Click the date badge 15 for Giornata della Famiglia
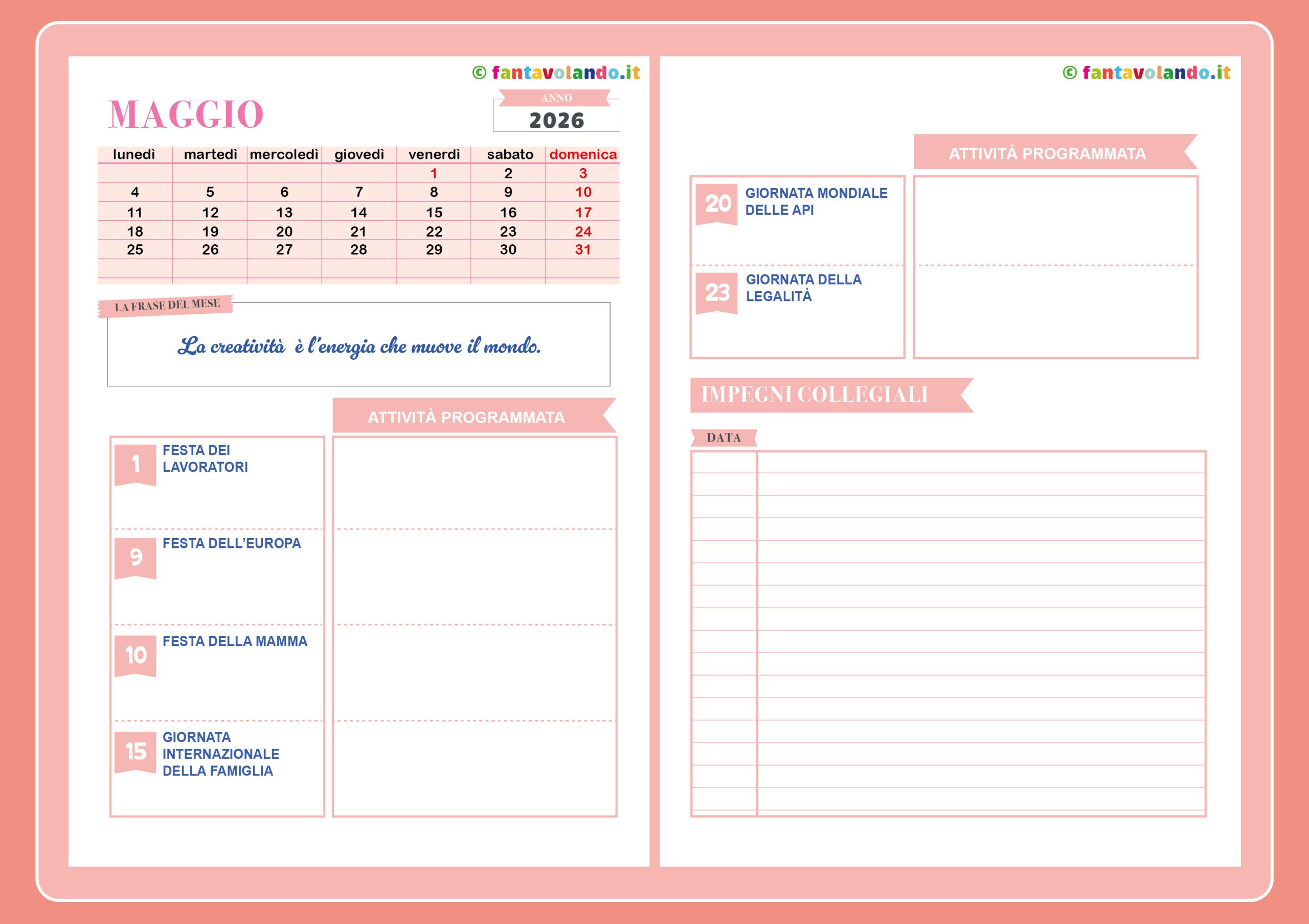The width and height of the screenshot is (1309, 924). pyautogui.click(x=135, y=751)
